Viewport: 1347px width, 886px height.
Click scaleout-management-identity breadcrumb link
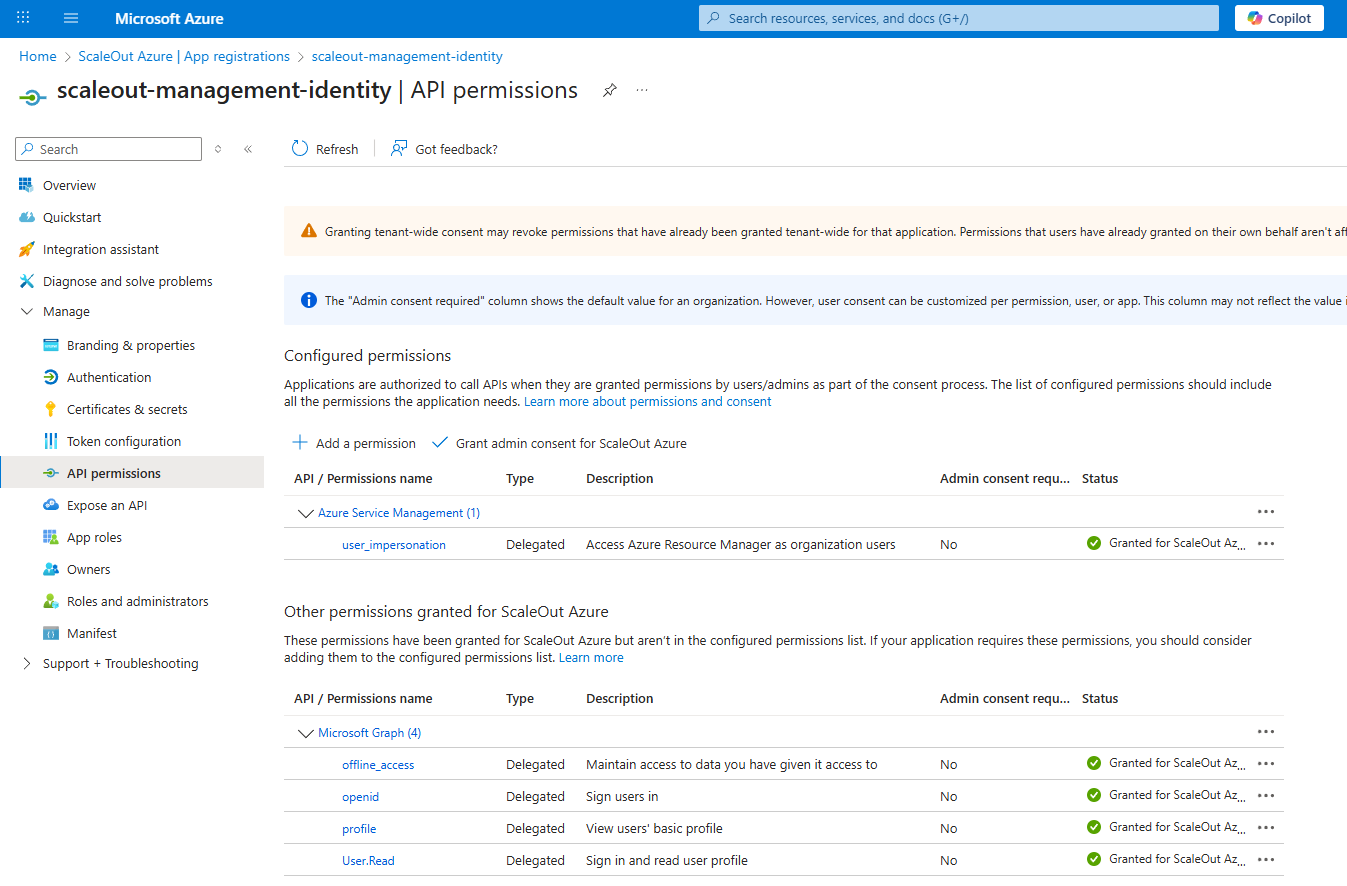pyautogui.click(x=407, y=56)
